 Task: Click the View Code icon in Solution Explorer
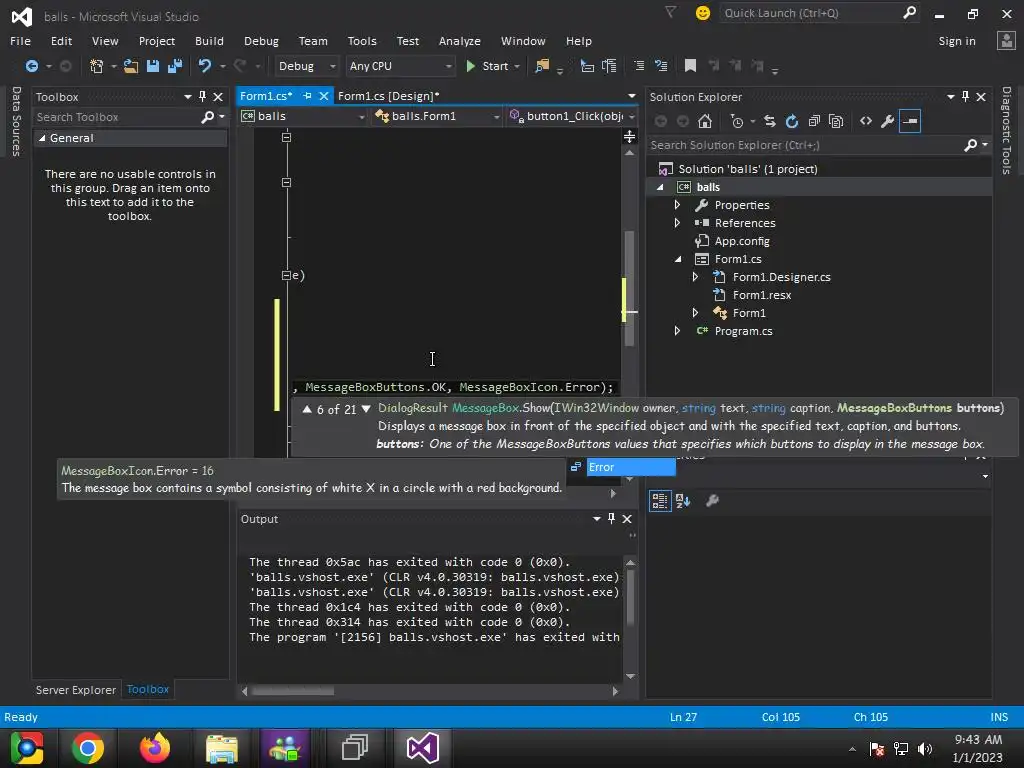pos(866,121)
